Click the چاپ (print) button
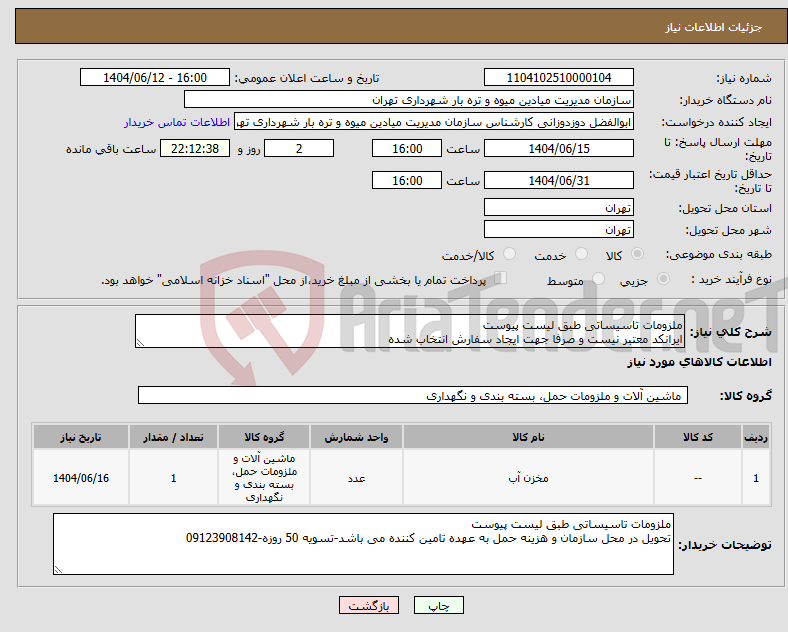Screen dimensions: 788x632 tap(438, 605)
